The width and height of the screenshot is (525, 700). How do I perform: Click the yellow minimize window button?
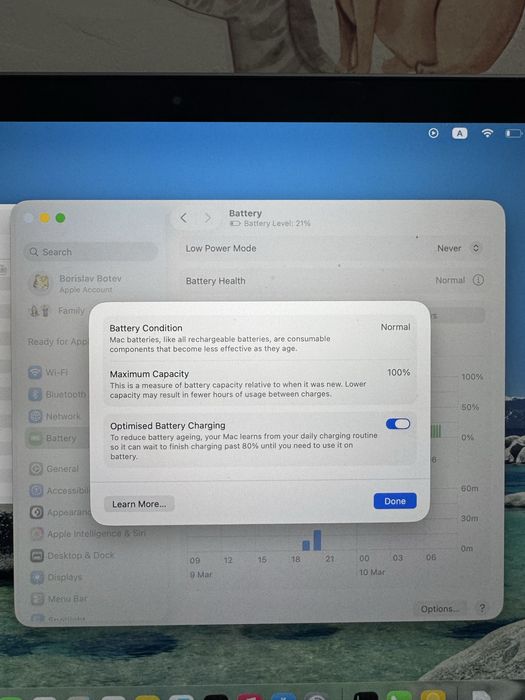point(44,218)
